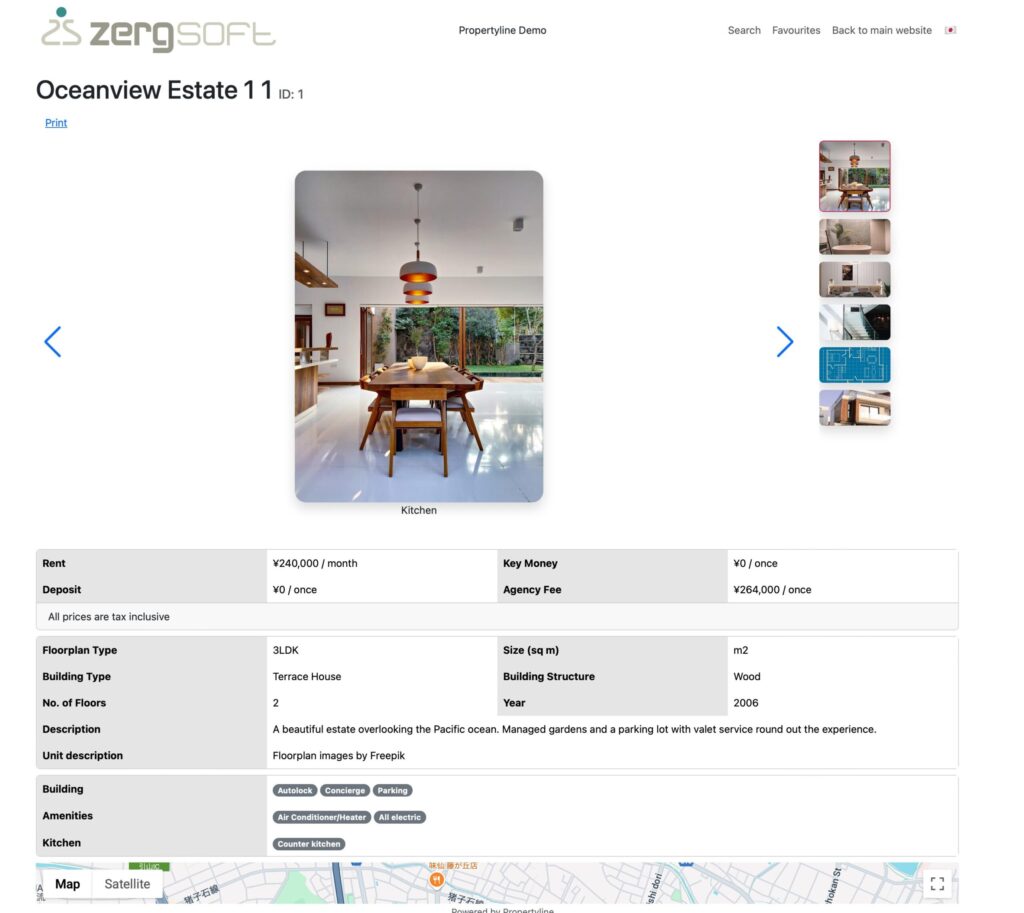Image resolution: width=1024 pixels, height=913 pixels.
Task: Click the Size (sq m) label
Action: coord(530,650)
